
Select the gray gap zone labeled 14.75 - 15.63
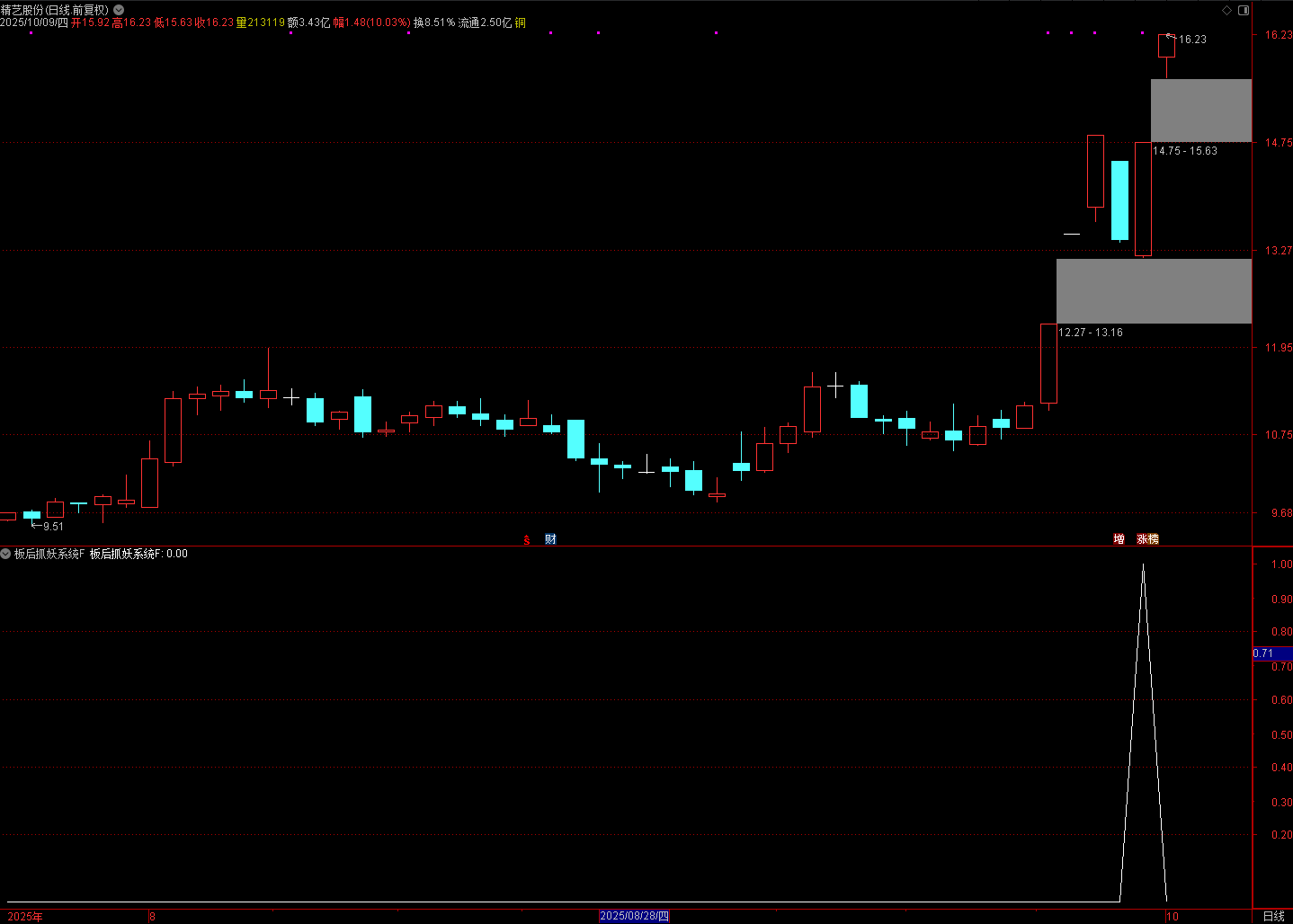coord(1200,111)
